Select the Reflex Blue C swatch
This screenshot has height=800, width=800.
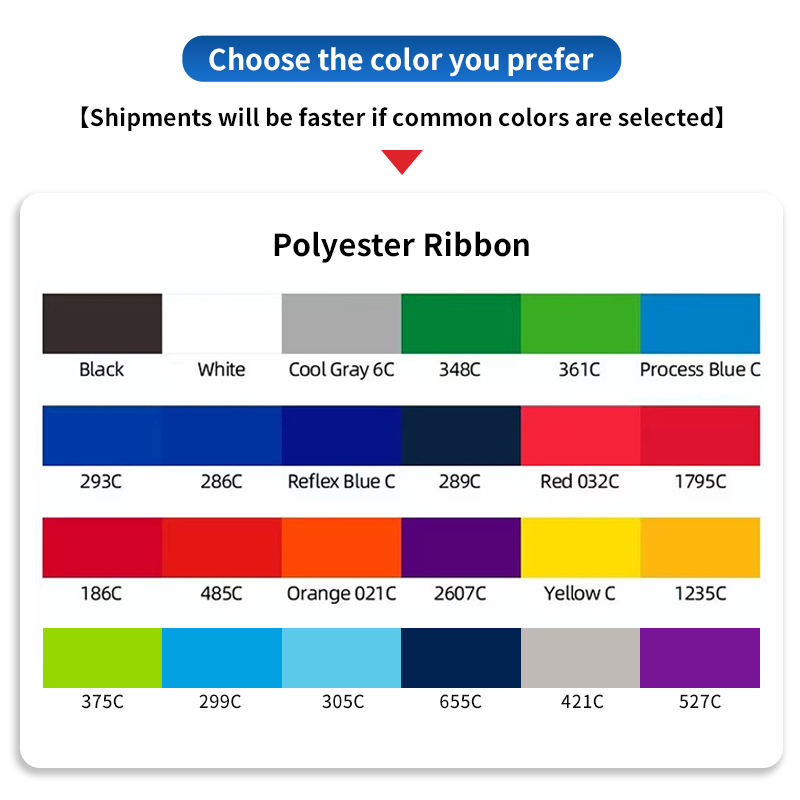point(341,436)
